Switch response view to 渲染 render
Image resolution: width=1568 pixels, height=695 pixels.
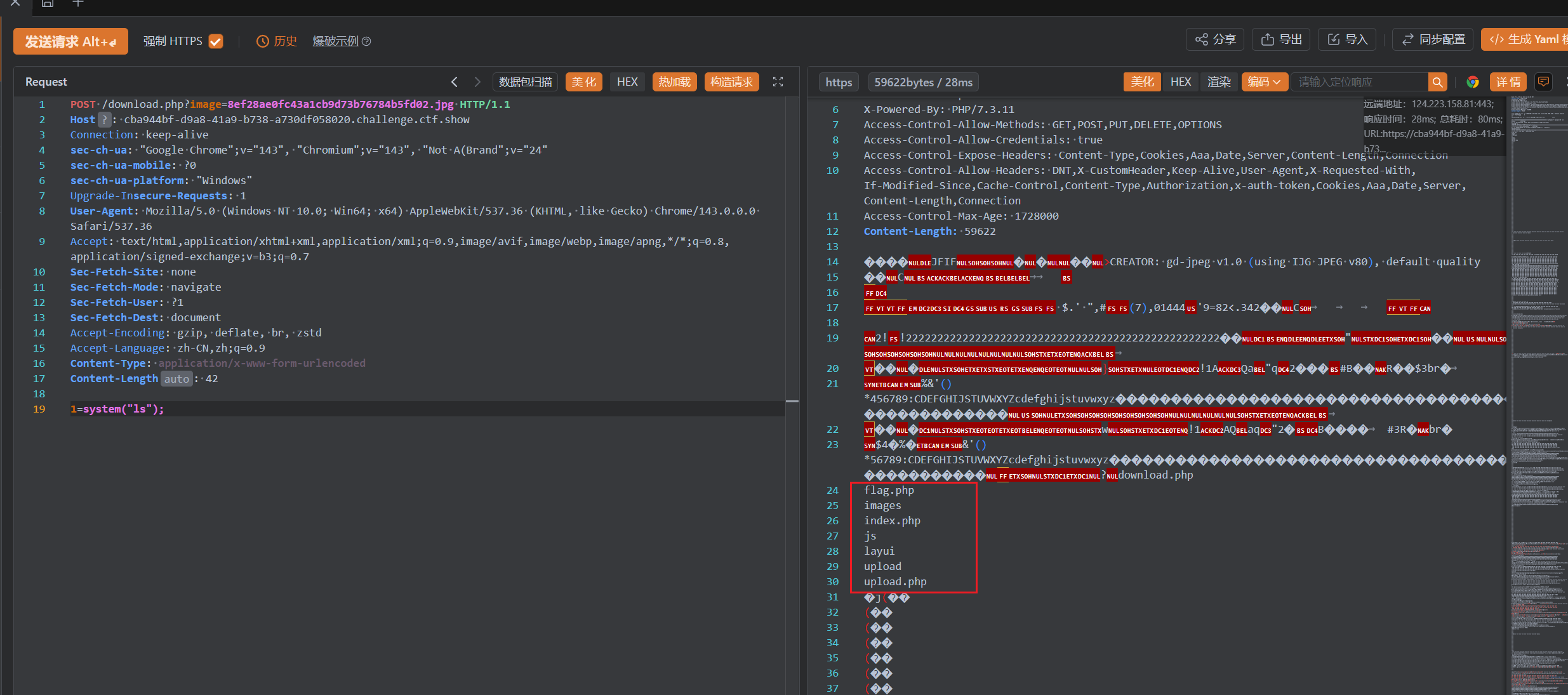[x=1218, y=82]
